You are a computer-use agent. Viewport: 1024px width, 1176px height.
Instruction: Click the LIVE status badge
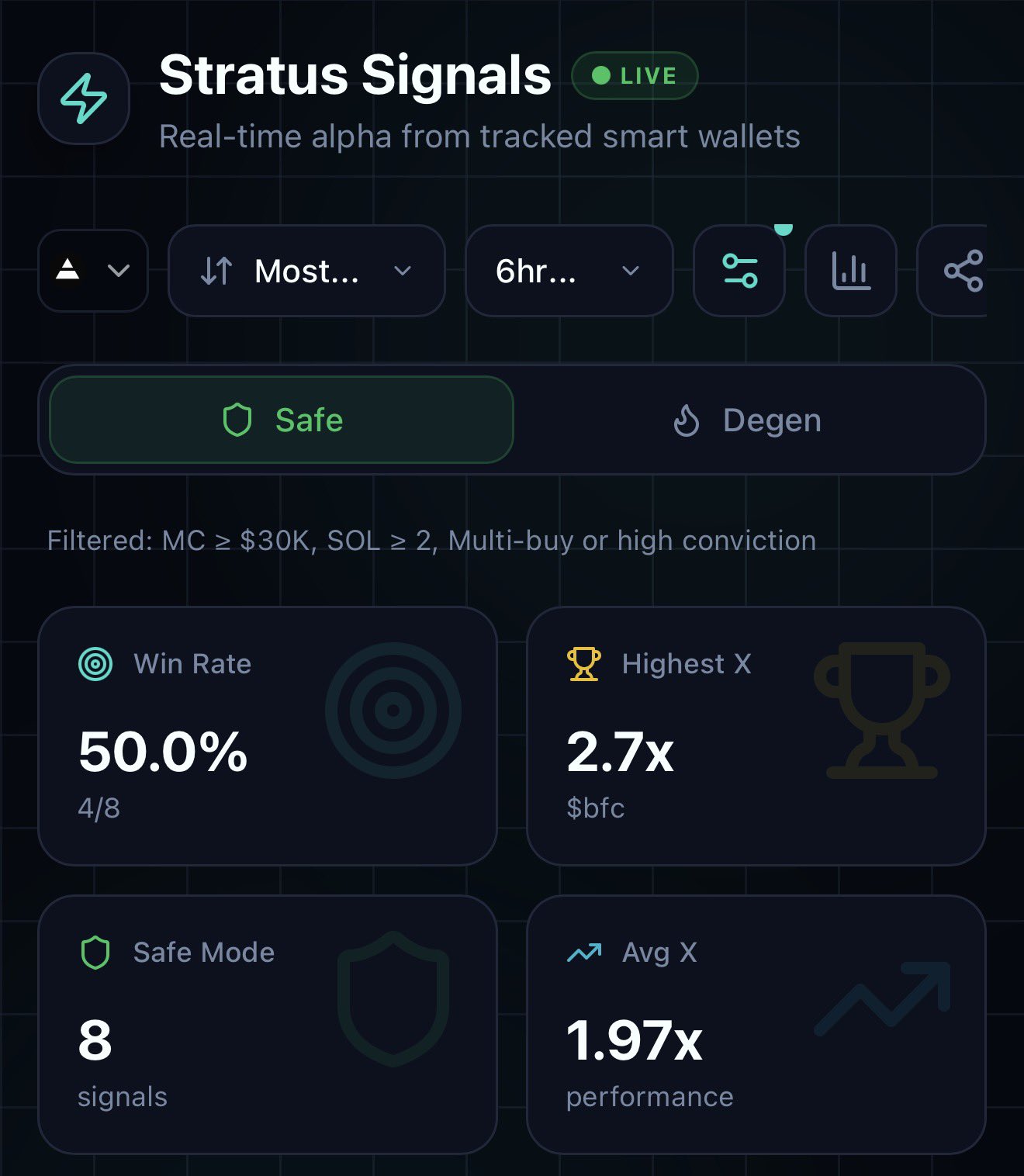pyautogui.click(x=635, y=75)
